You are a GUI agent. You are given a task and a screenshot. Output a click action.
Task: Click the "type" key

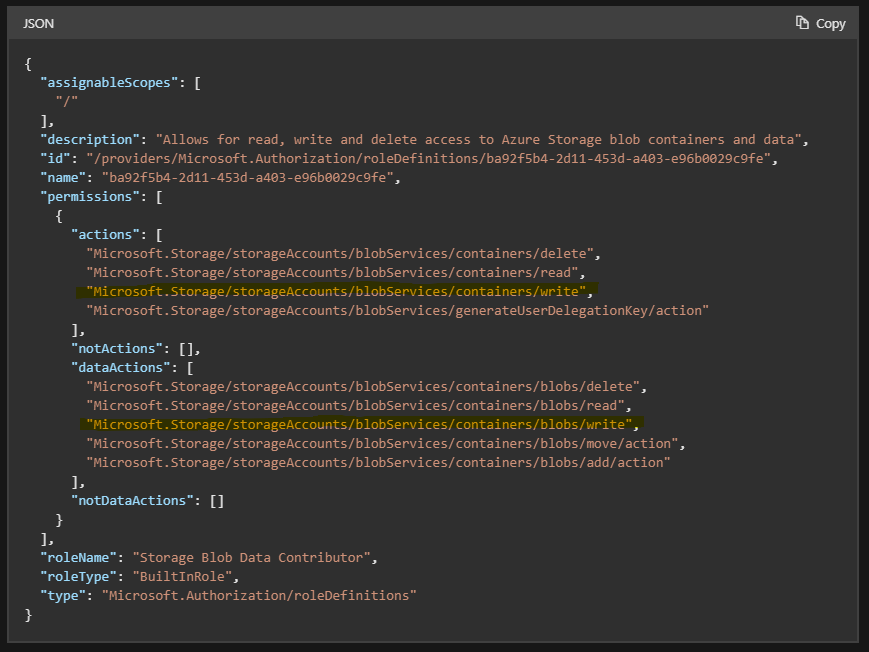pos(63,595)
